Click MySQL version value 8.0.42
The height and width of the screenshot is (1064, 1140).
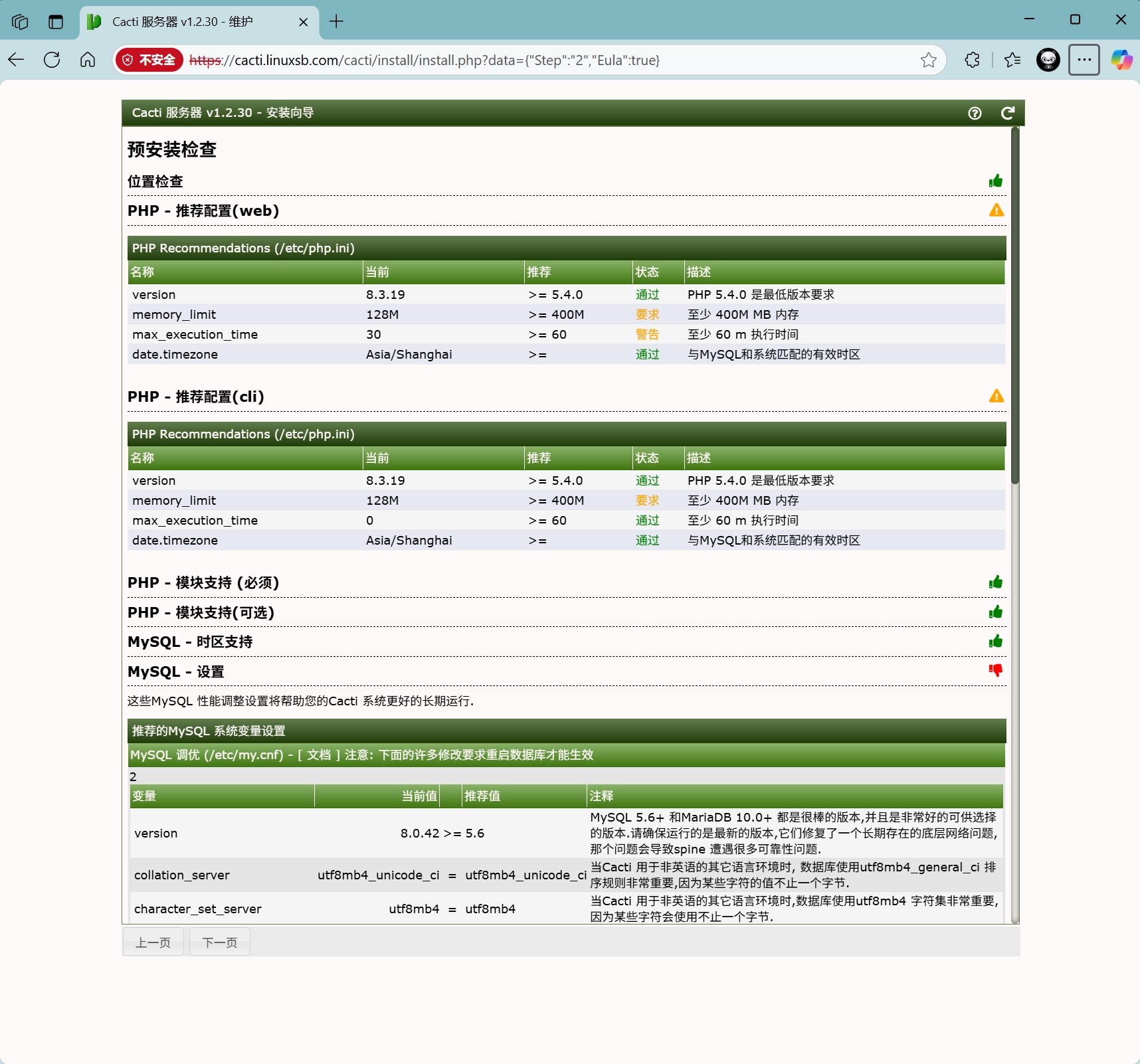click(x=420, y=834)
